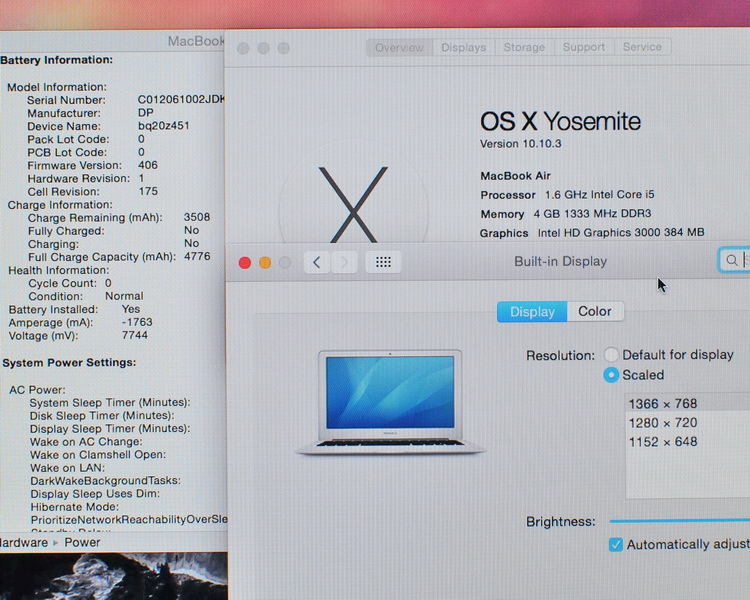Viewport: 750px width, 600px height.
Task: Click the Battery Installed Yes row
Action: tap(75, 309)
